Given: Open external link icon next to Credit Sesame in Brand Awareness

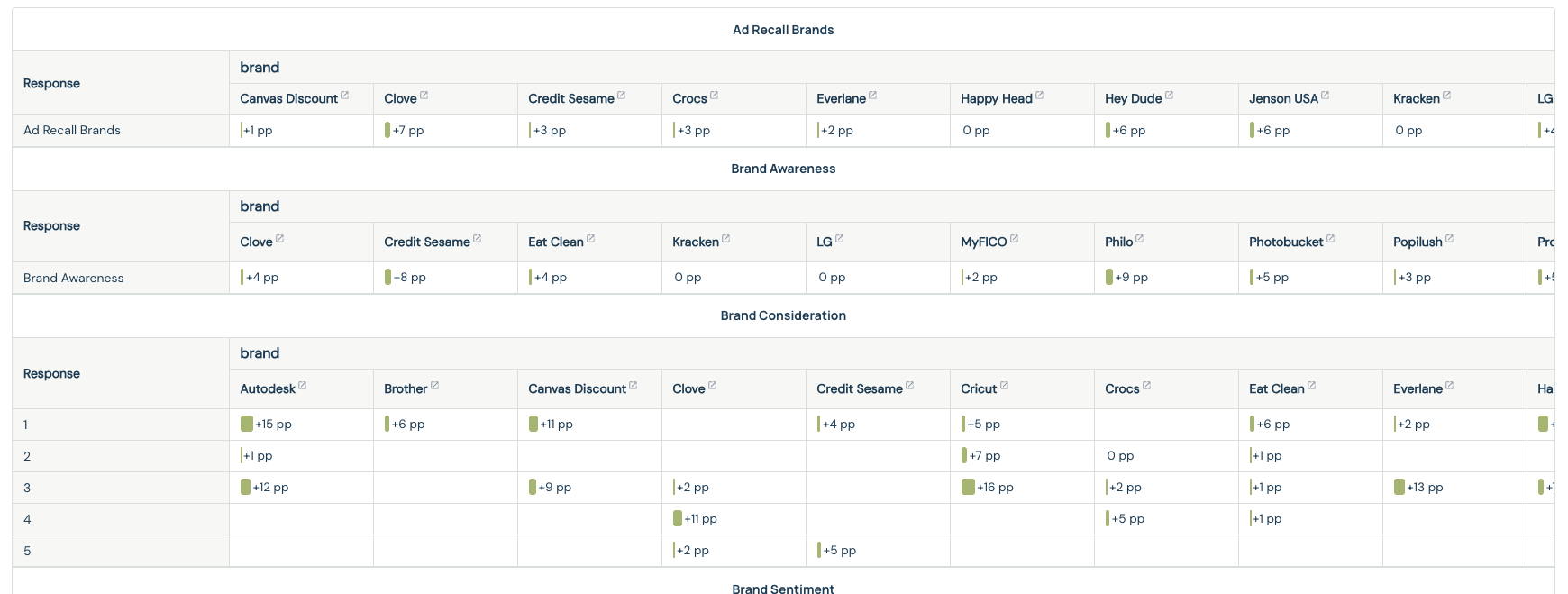Looking at the screenshot, I should [477, 238].
